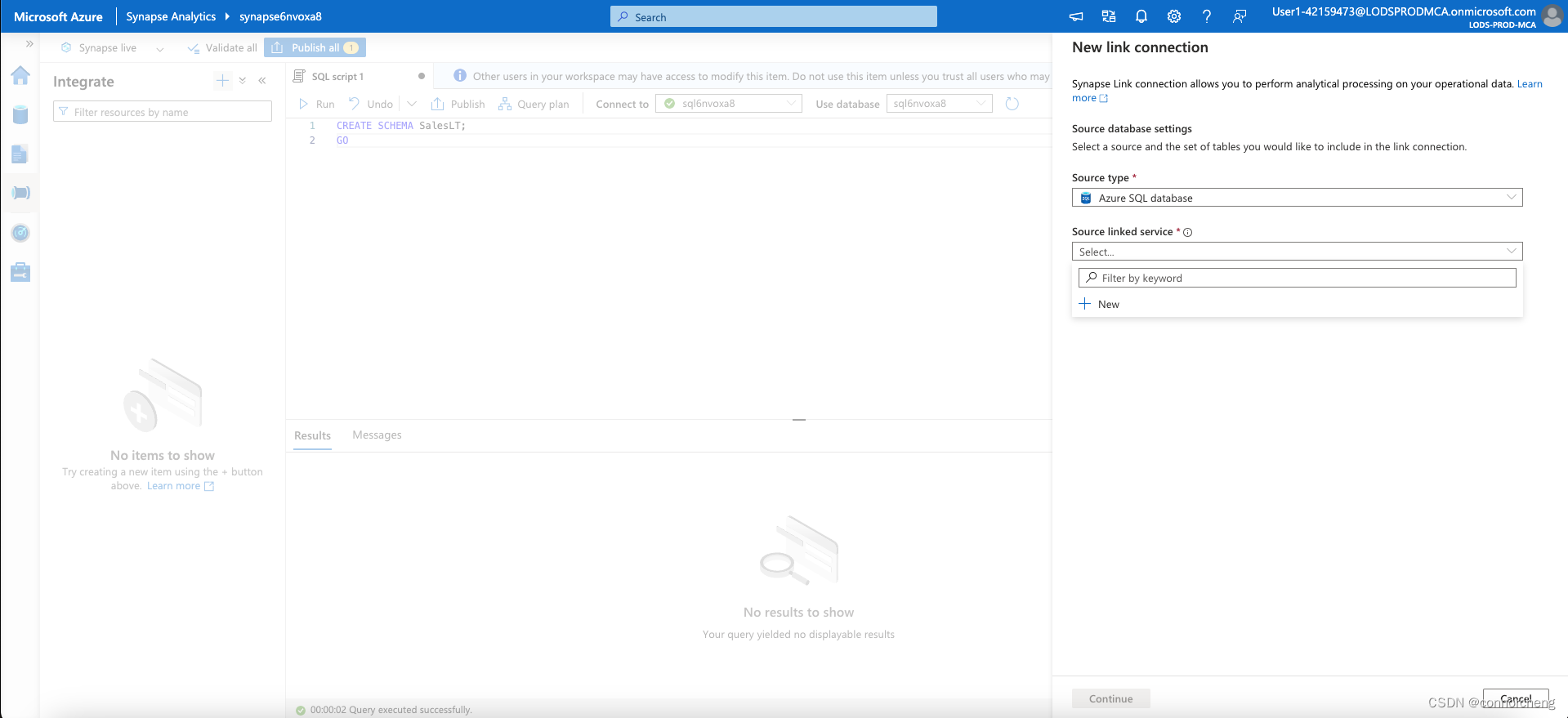Click the synapse6nvoxa8 workspace breadcrumb

coord(280,16)
